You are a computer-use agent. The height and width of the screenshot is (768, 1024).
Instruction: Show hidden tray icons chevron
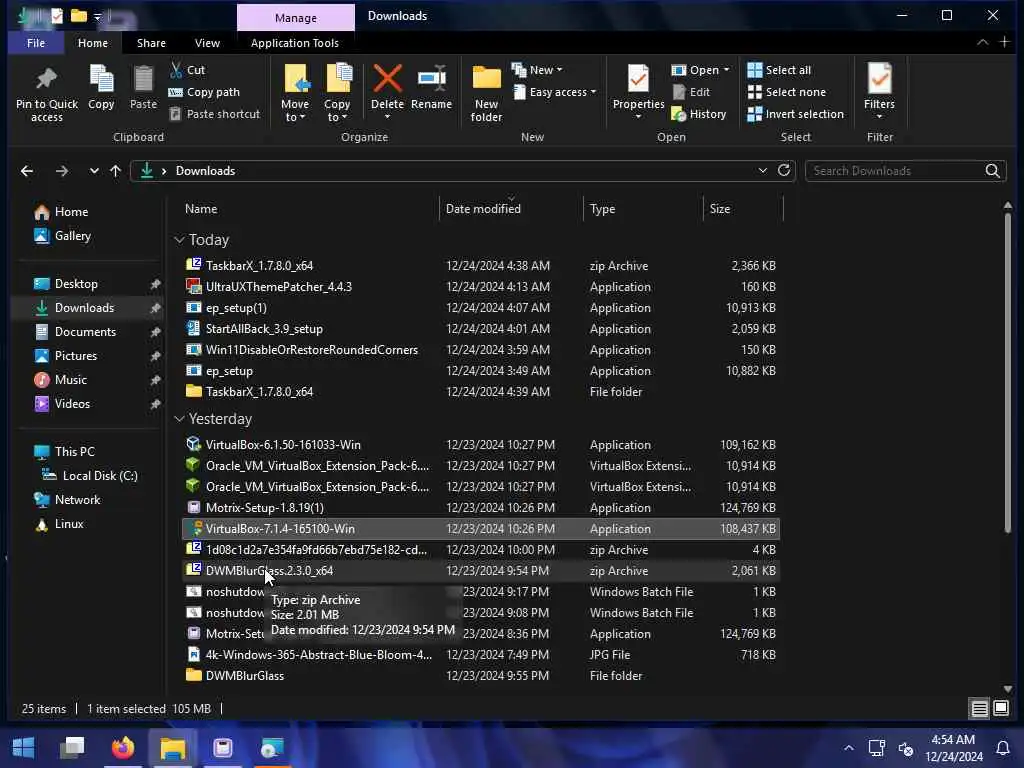point(848,748)
